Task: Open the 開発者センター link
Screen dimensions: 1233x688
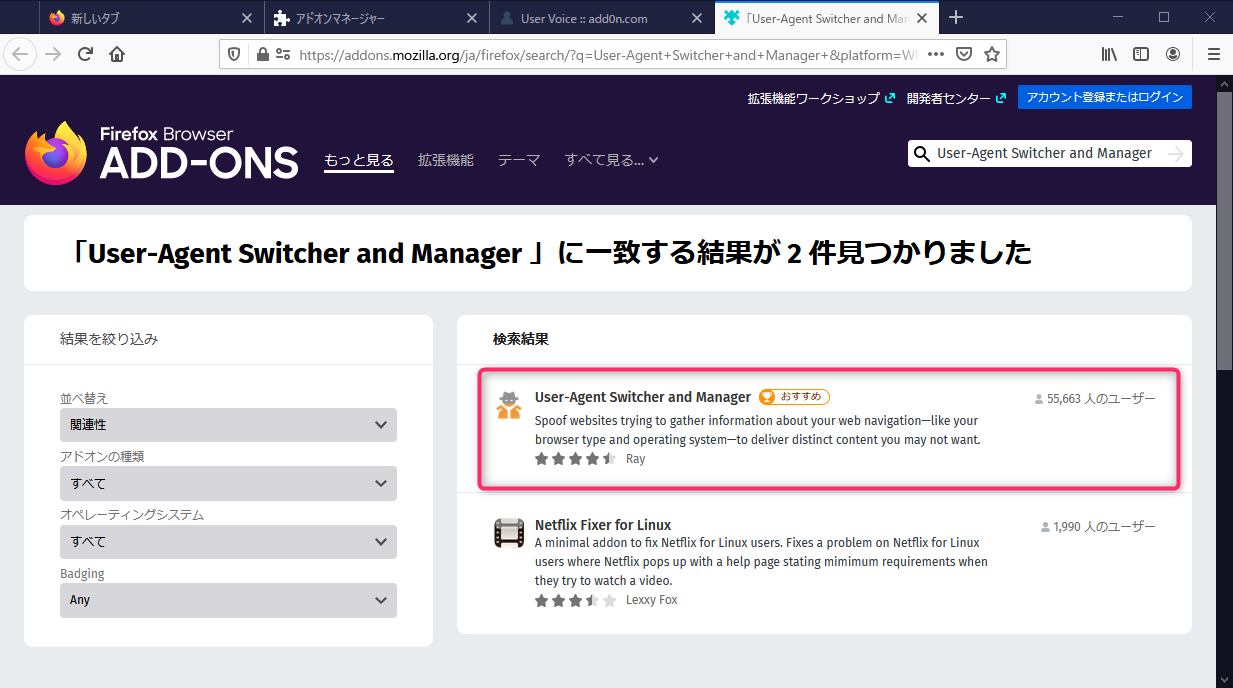Action: coord(950,97)
